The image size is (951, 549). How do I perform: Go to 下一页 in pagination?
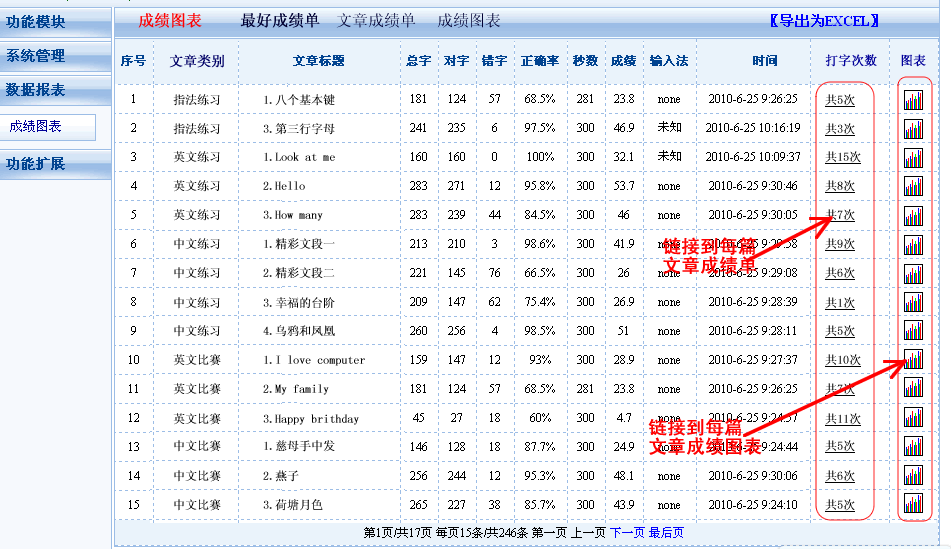[x=627, y=533]
